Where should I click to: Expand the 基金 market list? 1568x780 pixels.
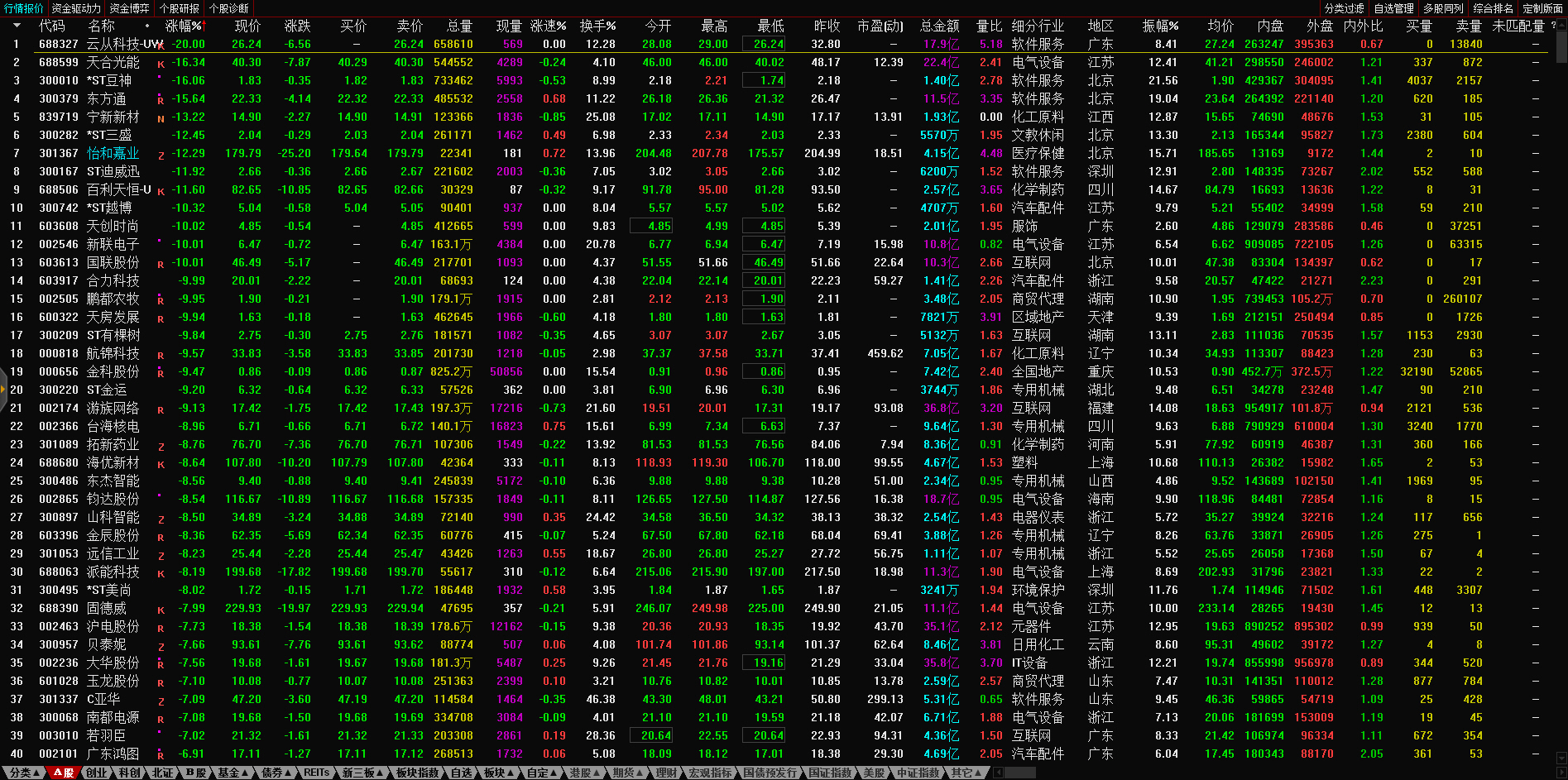click(x=232, y=773)
